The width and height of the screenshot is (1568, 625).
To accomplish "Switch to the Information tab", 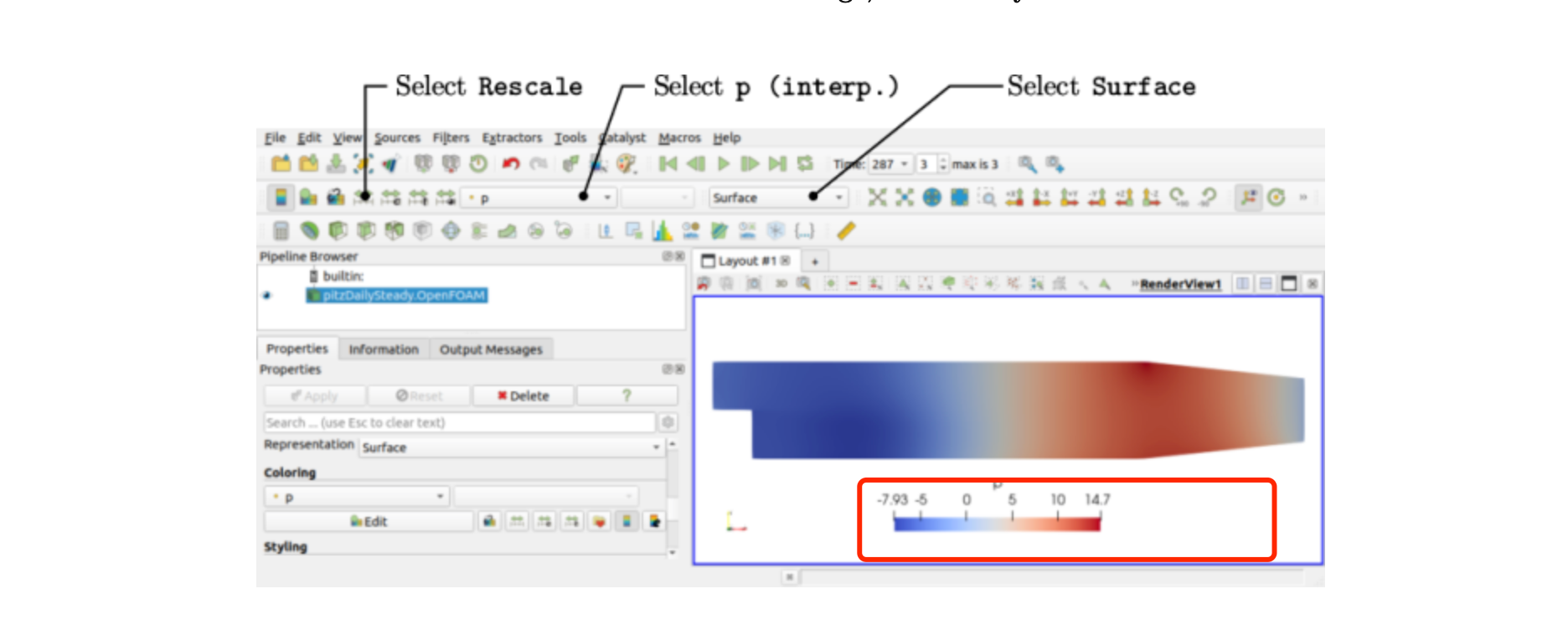I will coord(384,349).
